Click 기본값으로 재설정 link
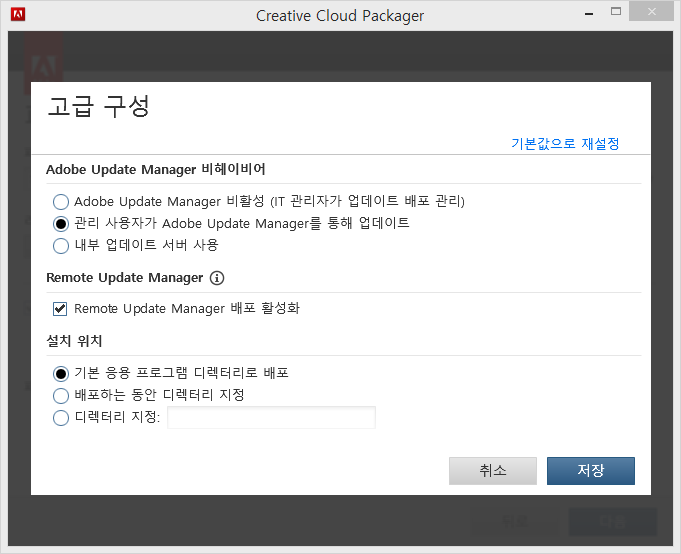Image resolution: width=681 pixels, height=554 pixels. coord(565,143)
